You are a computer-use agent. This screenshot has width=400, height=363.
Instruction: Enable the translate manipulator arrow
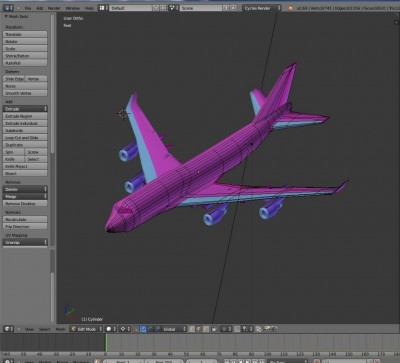click(x=143, y=329)
